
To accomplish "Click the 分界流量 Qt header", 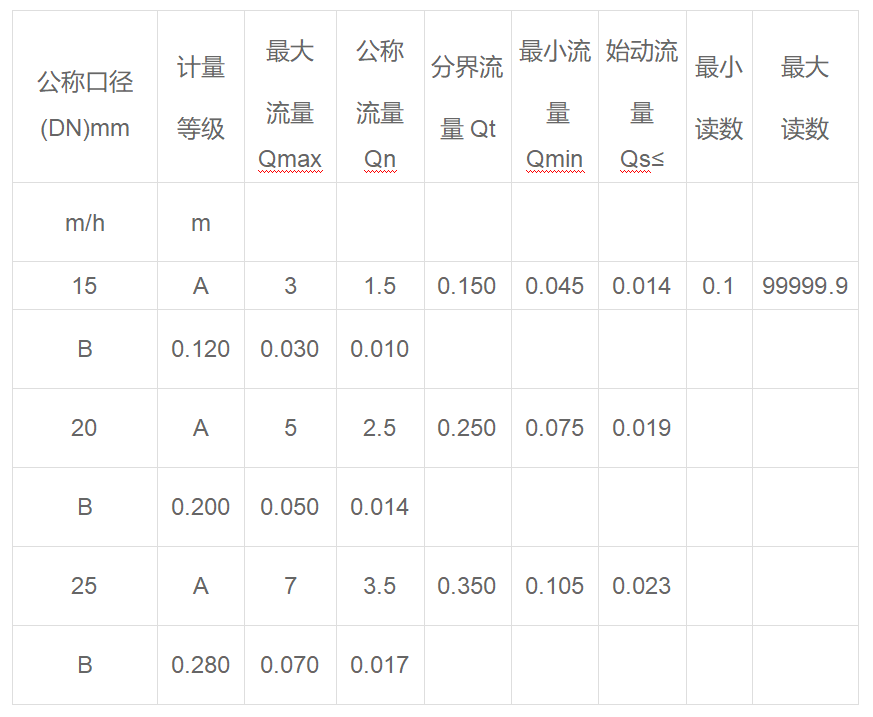I will (x=467, y=98).
